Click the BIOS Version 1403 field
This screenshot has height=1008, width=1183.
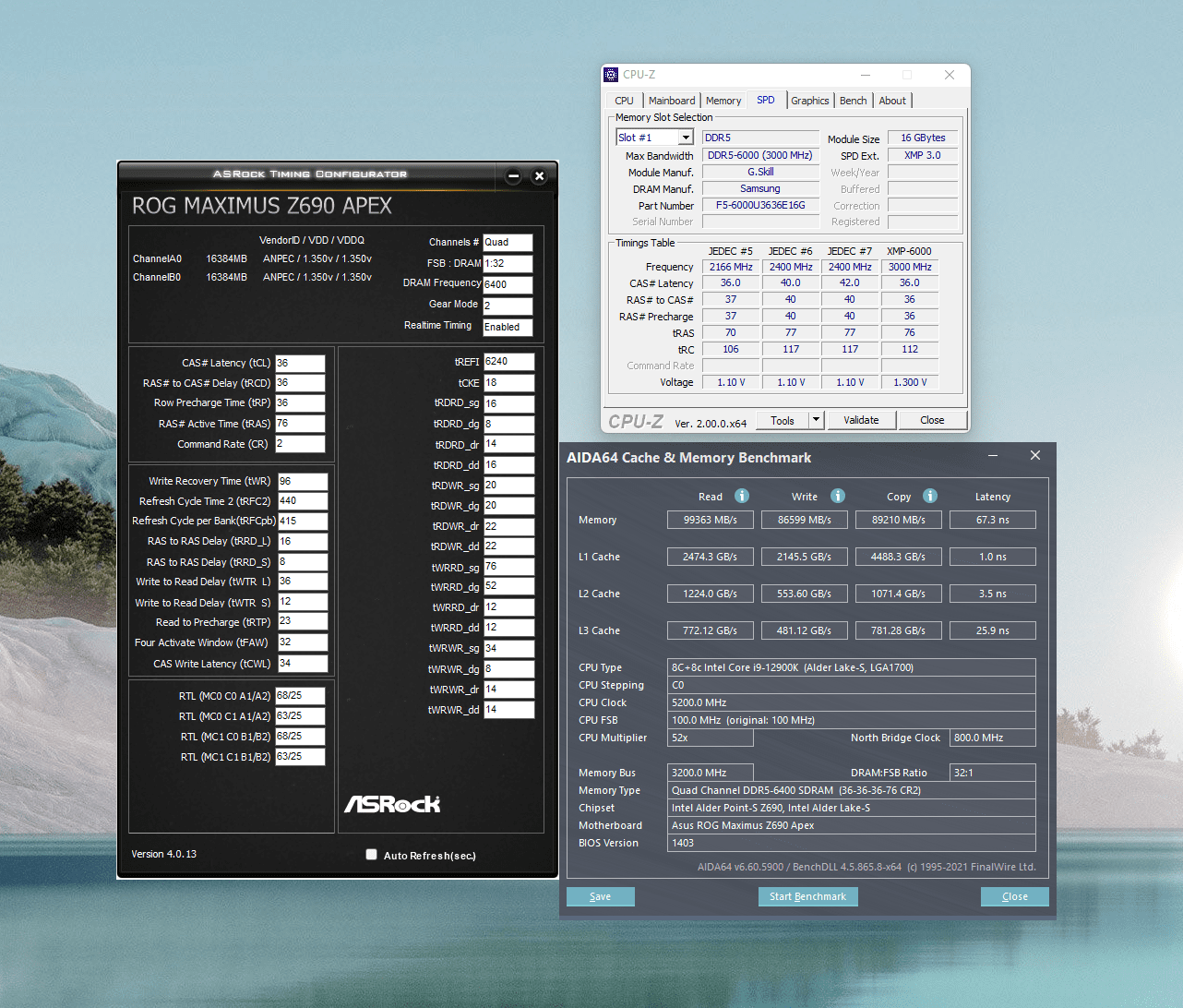pos(851,843)
